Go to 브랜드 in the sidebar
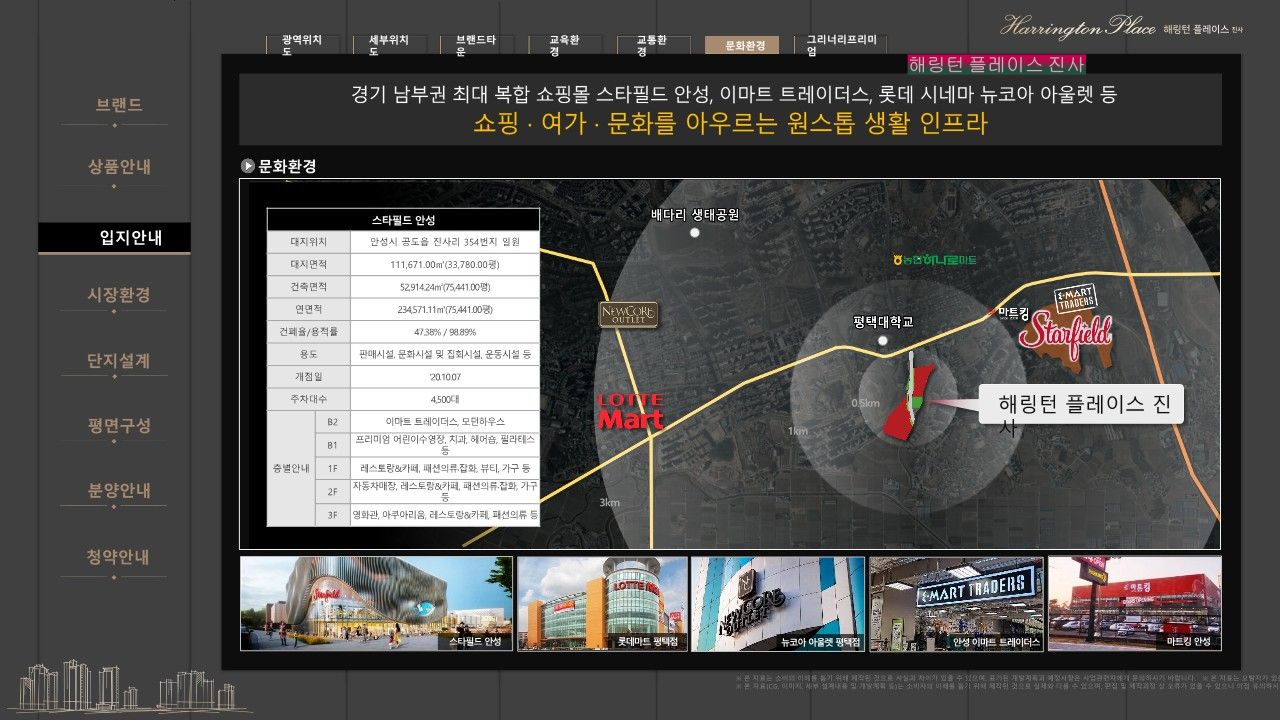The width and height of the screenshot is (1280, 720). point(119,105)
